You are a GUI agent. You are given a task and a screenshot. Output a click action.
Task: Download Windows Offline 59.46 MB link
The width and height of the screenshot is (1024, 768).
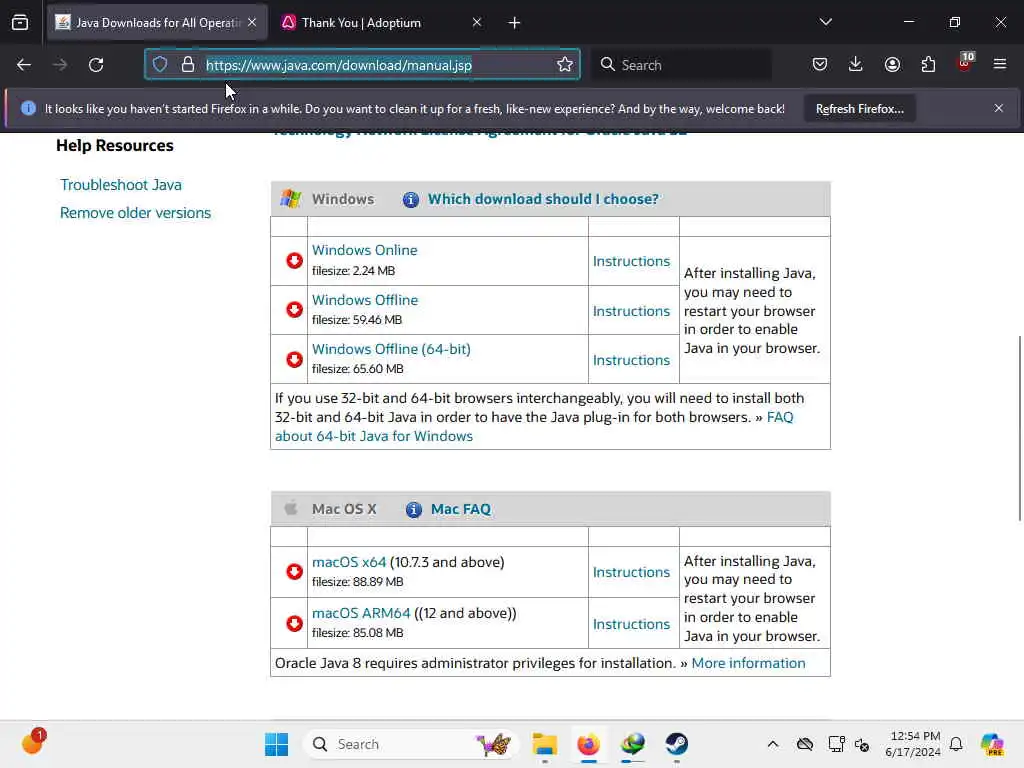click(365, 300)
